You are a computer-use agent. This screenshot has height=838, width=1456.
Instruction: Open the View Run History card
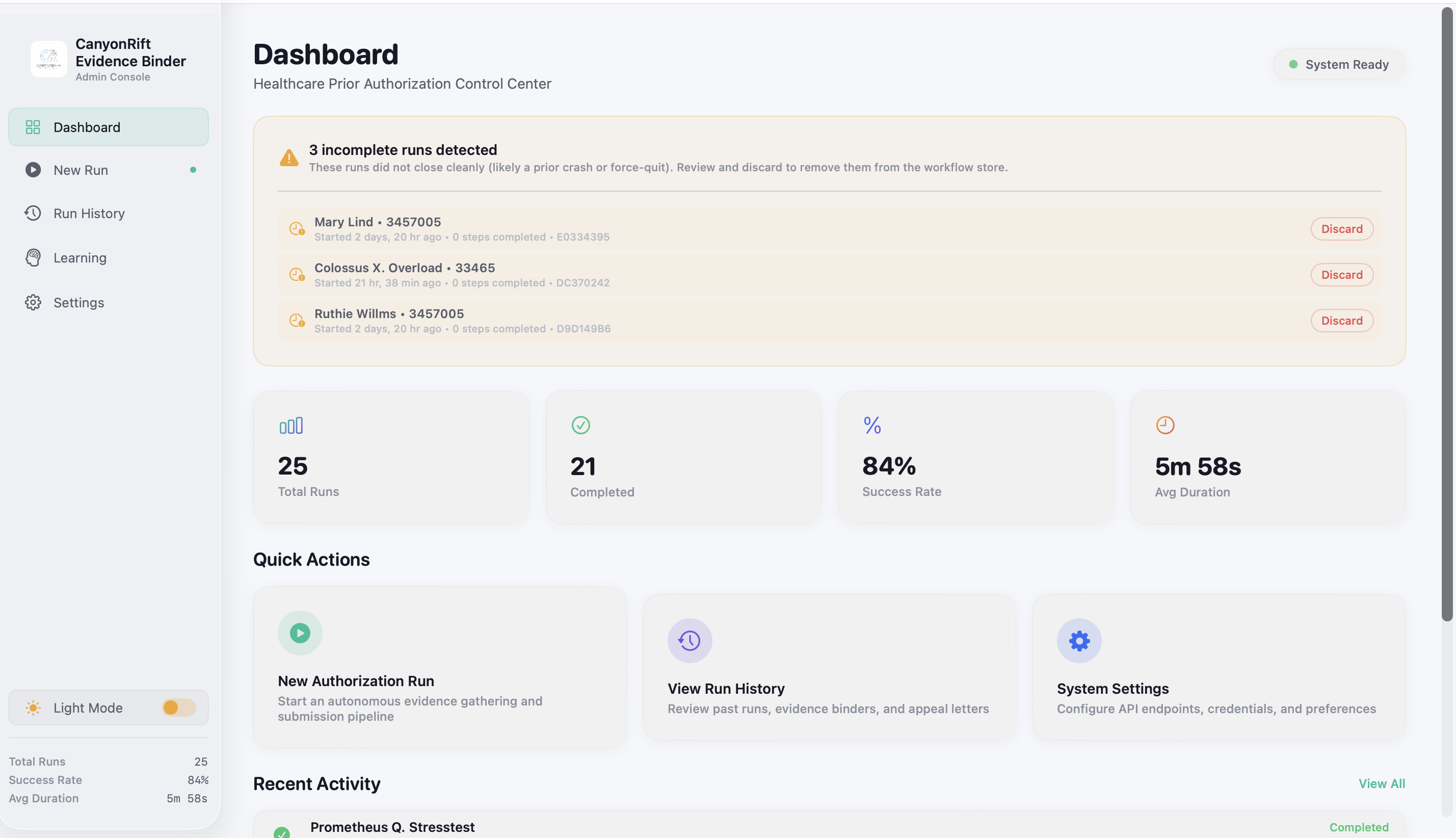829,667
